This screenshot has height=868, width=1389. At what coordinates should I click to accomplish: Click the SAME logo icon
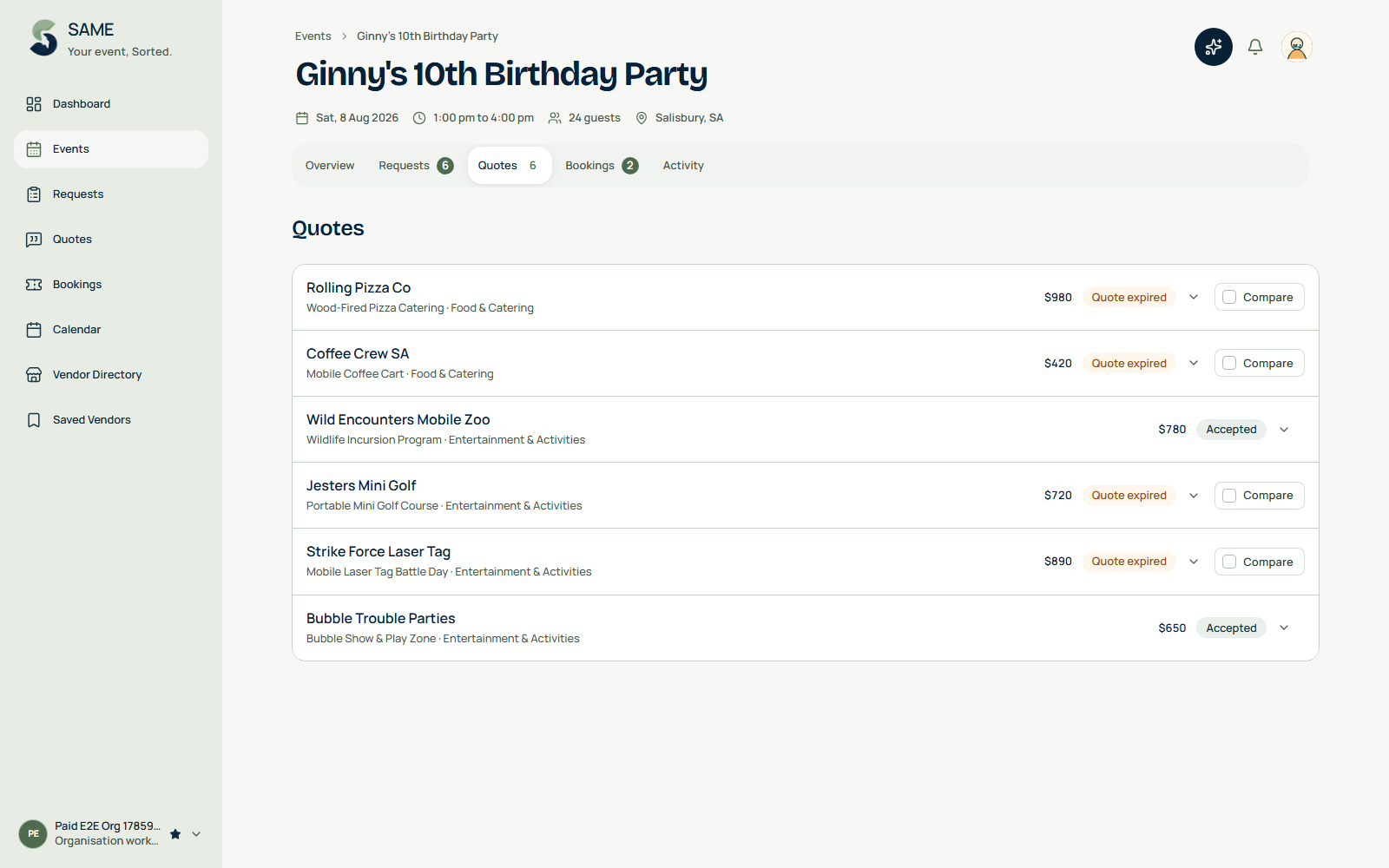(43, 38)
